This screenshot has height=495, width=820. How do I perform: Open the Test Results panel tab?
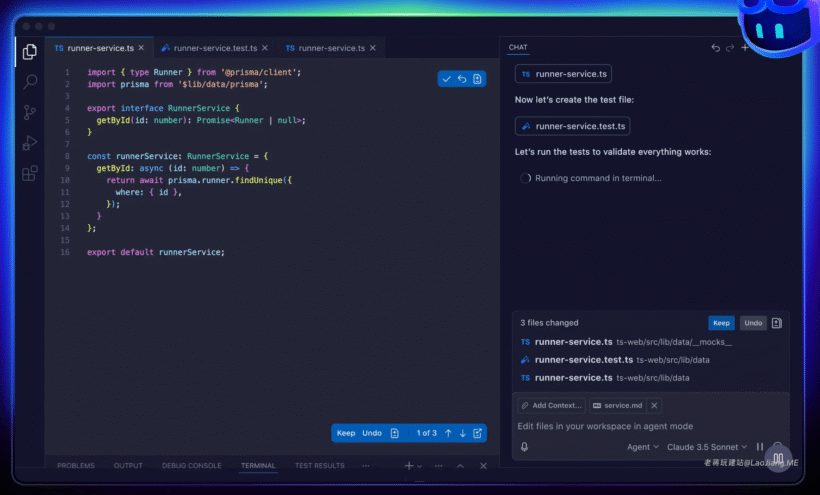coord(320,466)
